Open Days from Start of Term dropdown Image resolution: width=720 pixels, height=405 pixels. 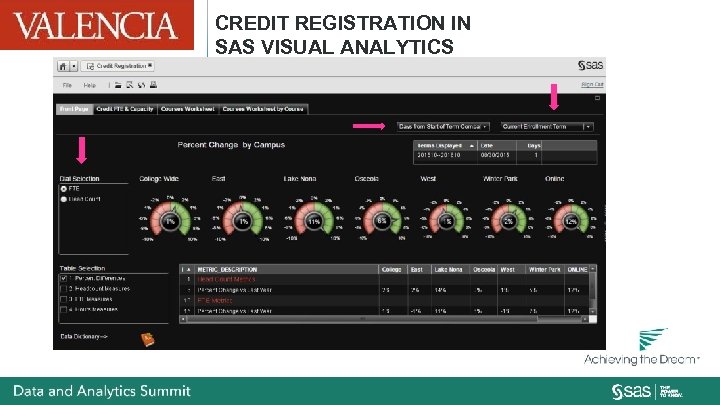coord(443,126)
